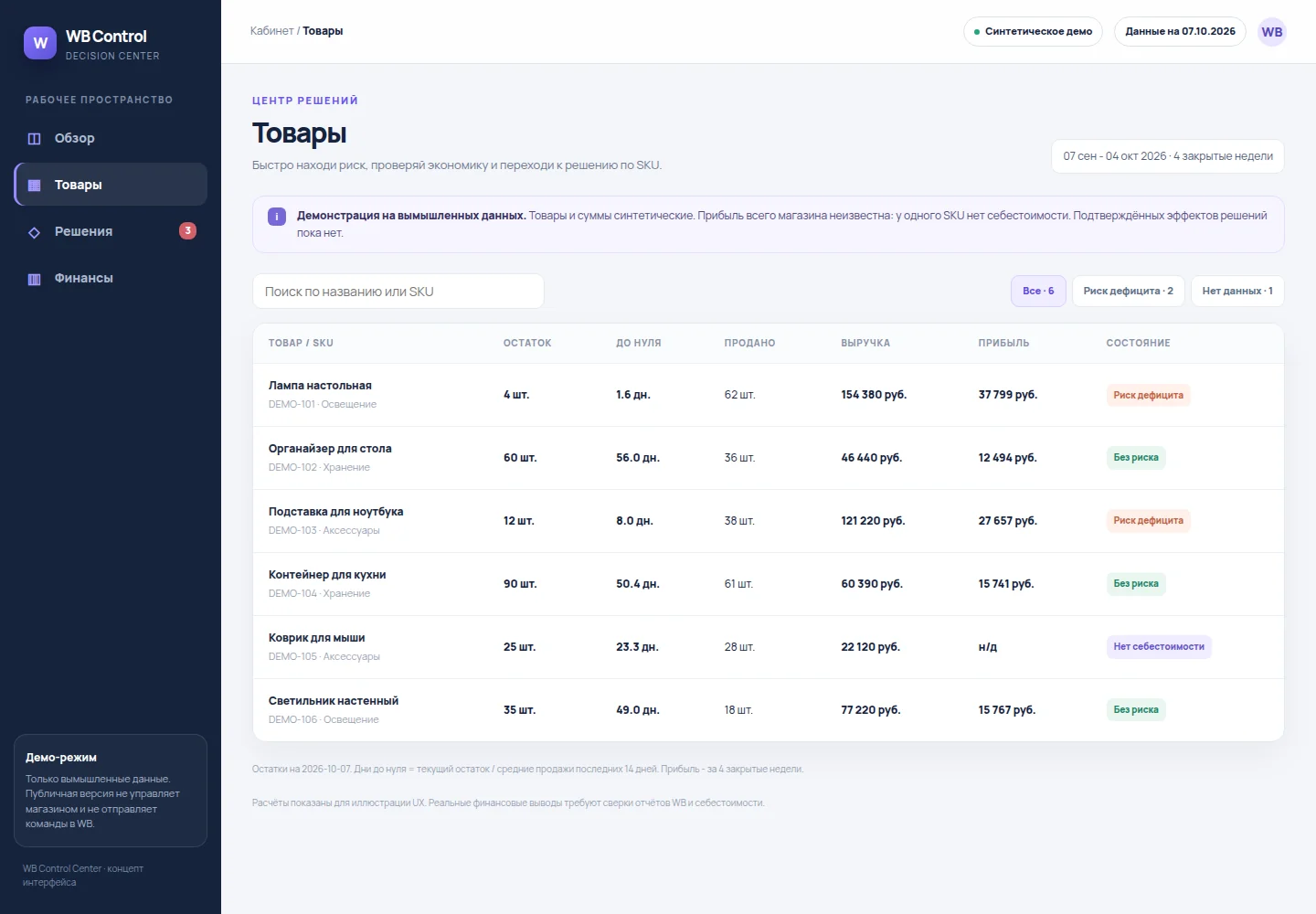
Task: Click the WB avatar in the header
Action: (x=1272, y=32)
